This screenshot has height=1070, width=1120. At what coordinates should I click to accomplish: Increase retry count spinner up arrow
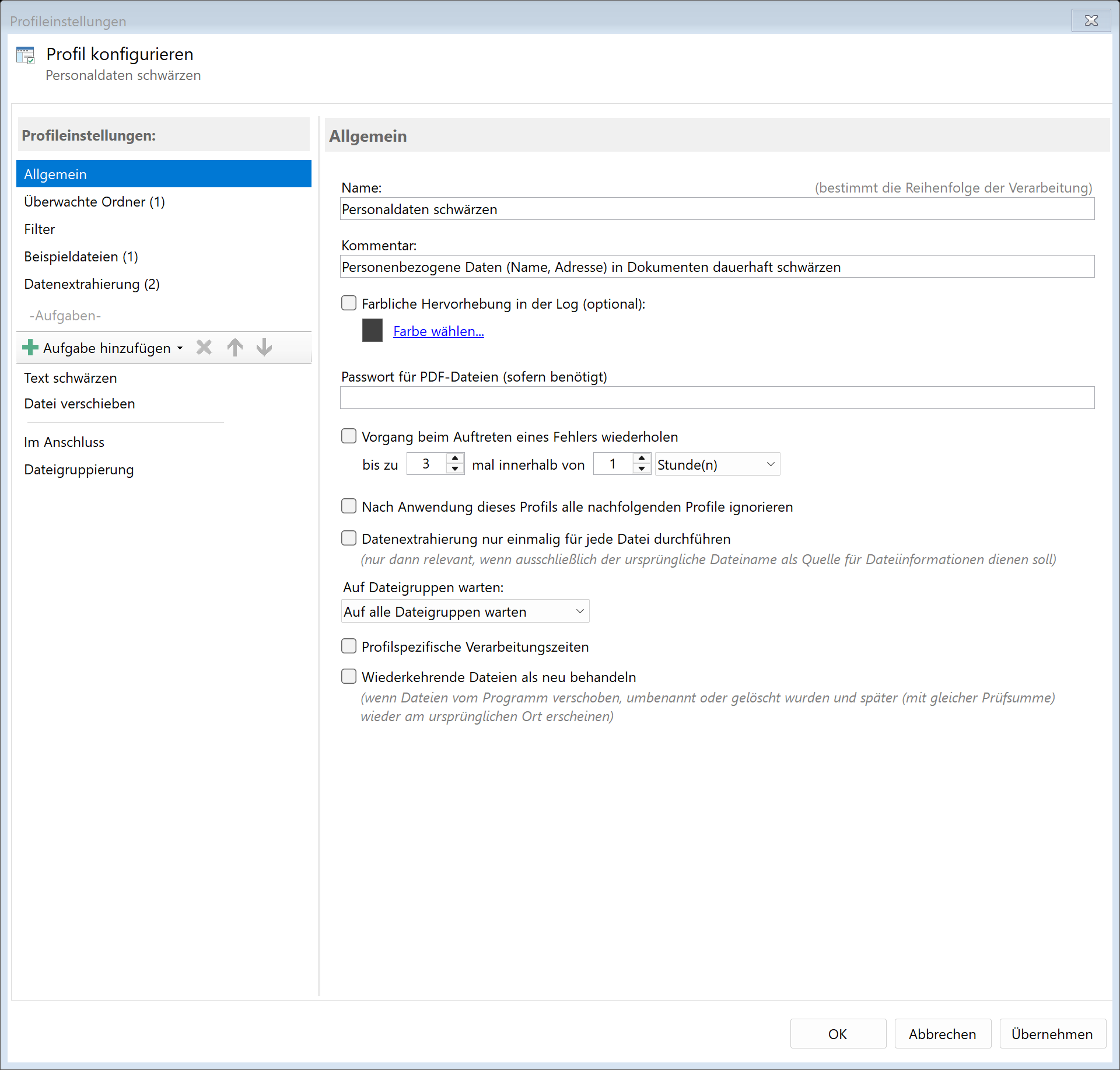455,459
